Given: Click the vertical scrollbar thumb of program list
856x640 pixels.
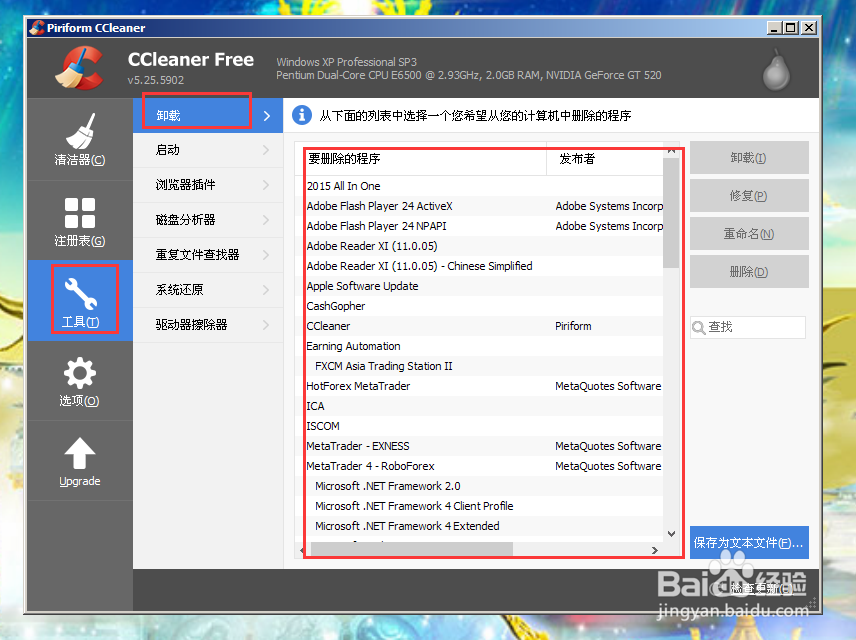Looking at the screenshot, I should click(x=671, y=213).
